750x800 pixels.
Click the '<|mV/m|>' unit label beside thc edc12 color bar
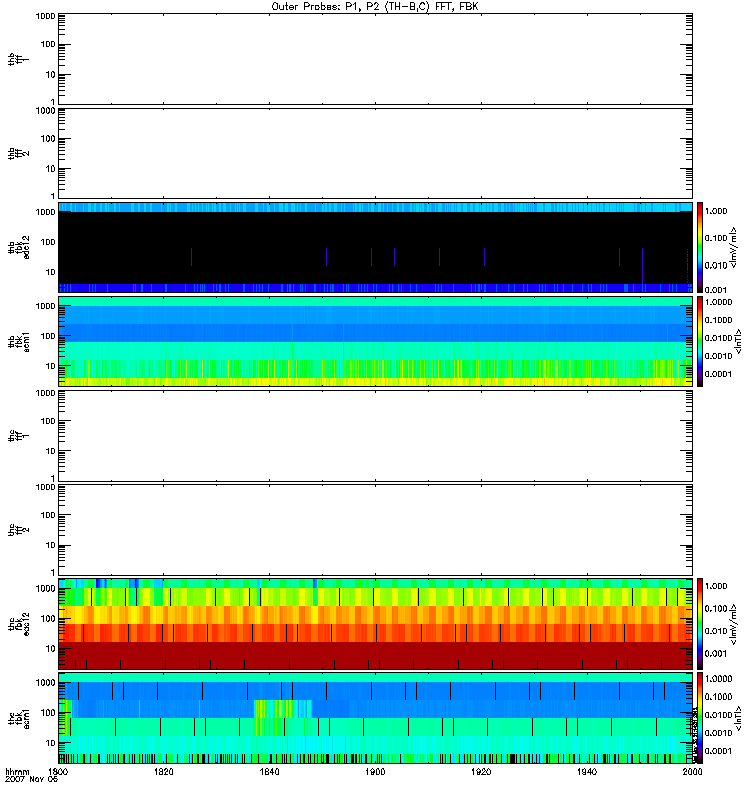coord(734,624)
